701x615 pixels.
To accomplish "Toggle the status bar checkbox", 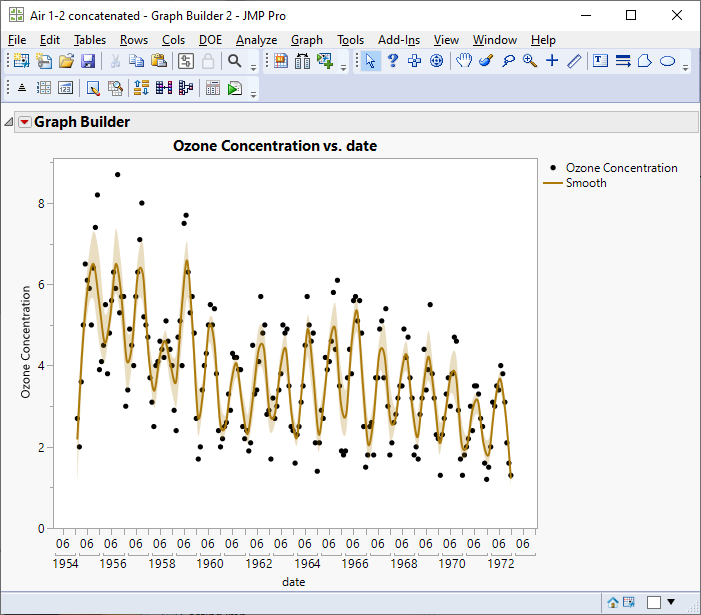I will tap(653, 602).
